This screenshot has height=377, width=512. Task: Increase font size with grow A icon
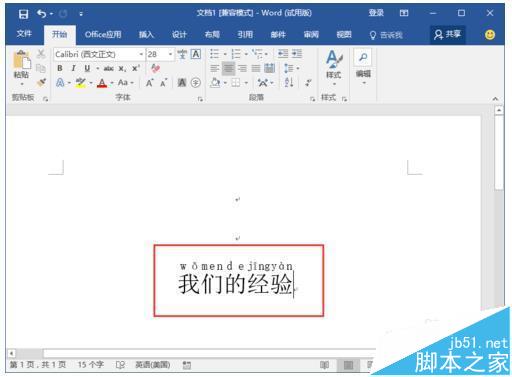pyautogui.click(x=149, y=83)
